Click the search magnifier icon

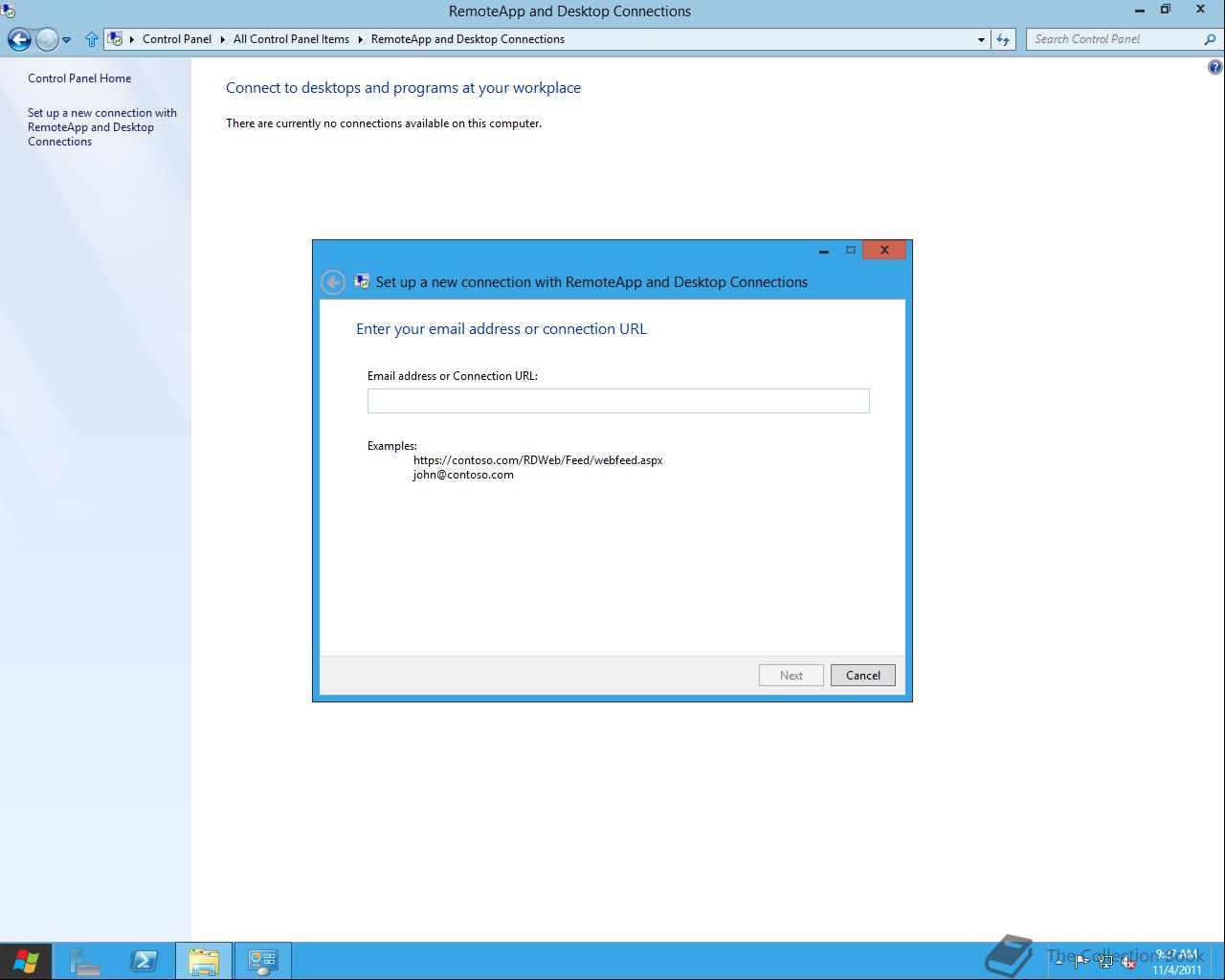pos(1210,39)
